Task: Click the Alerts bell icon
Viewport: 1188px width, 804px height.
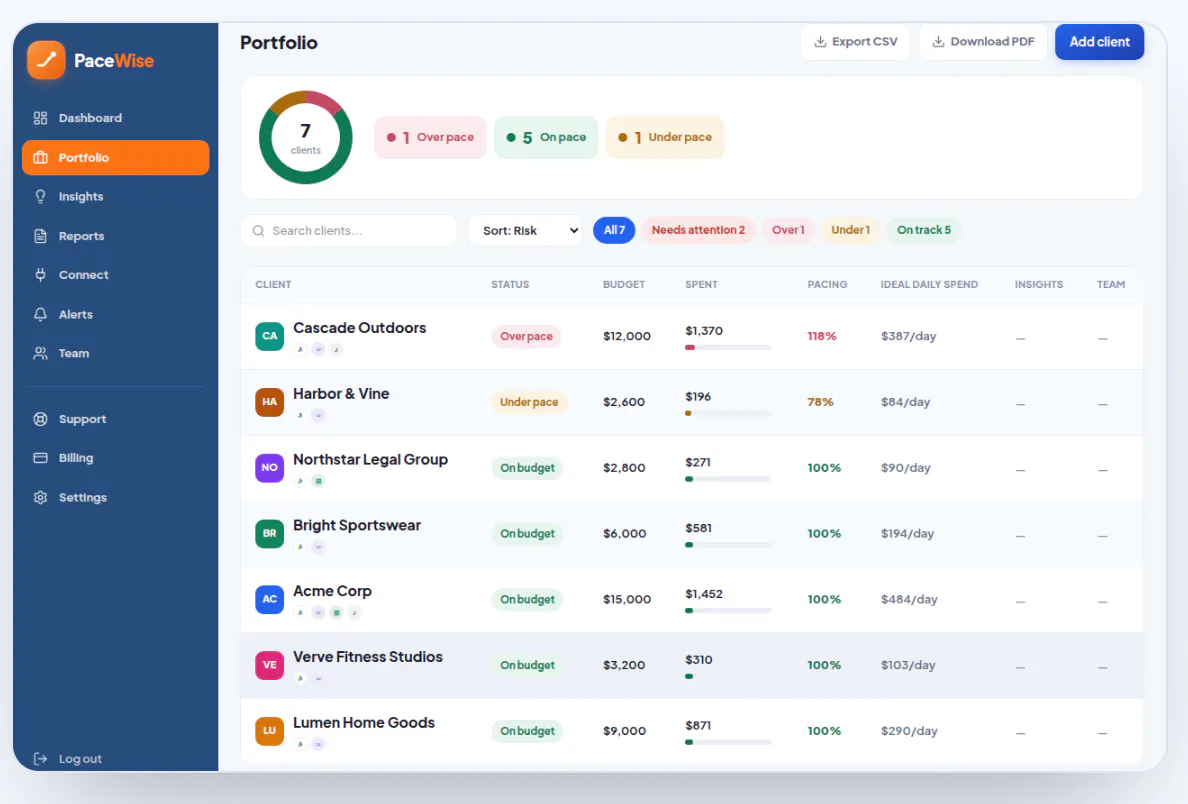Action: point(41,314)
